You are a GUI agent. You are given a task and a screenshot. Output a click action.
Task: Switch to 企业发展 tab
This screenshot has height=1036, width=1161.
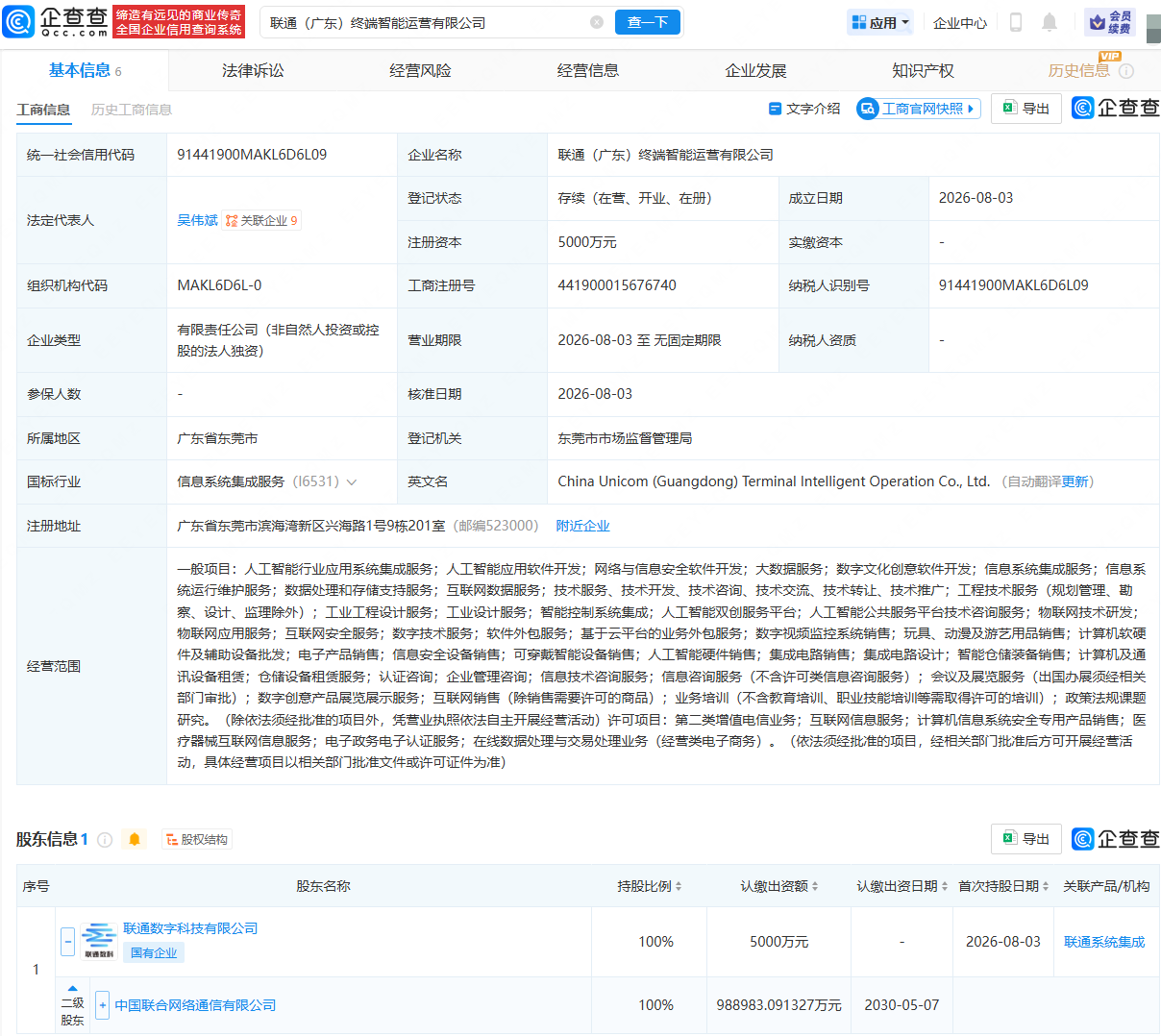pyautogui.click(x=755, y=71)
